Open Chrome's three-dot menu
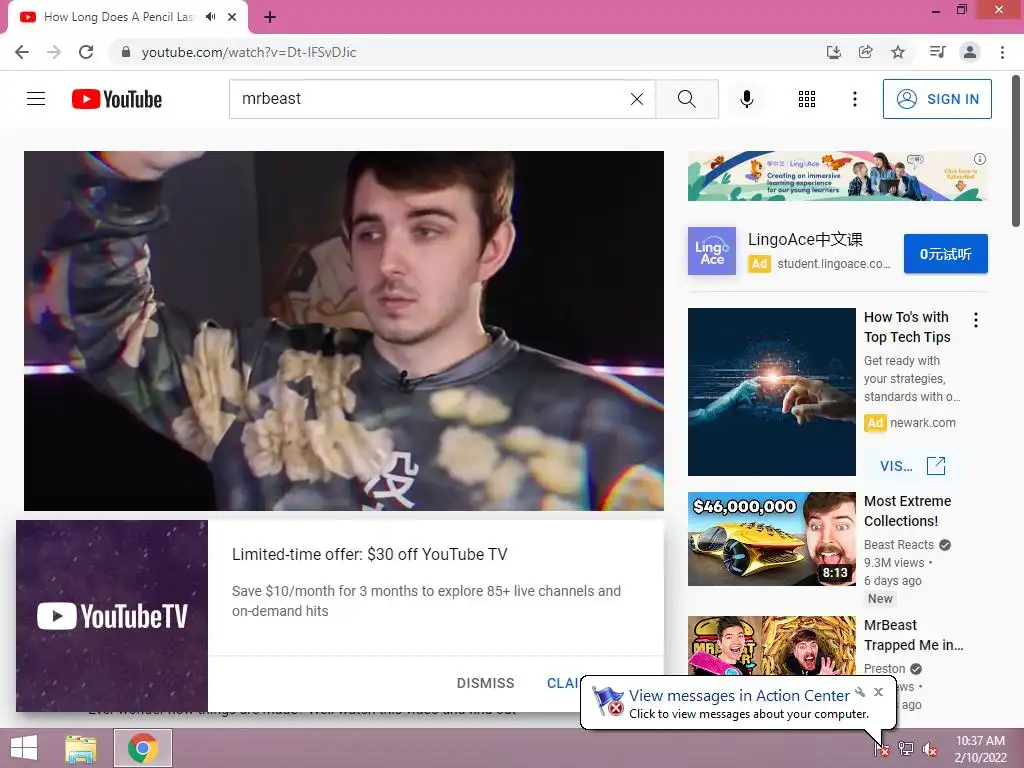The height and width of the screenshot is (768, 1024). tap(1002, 52)
